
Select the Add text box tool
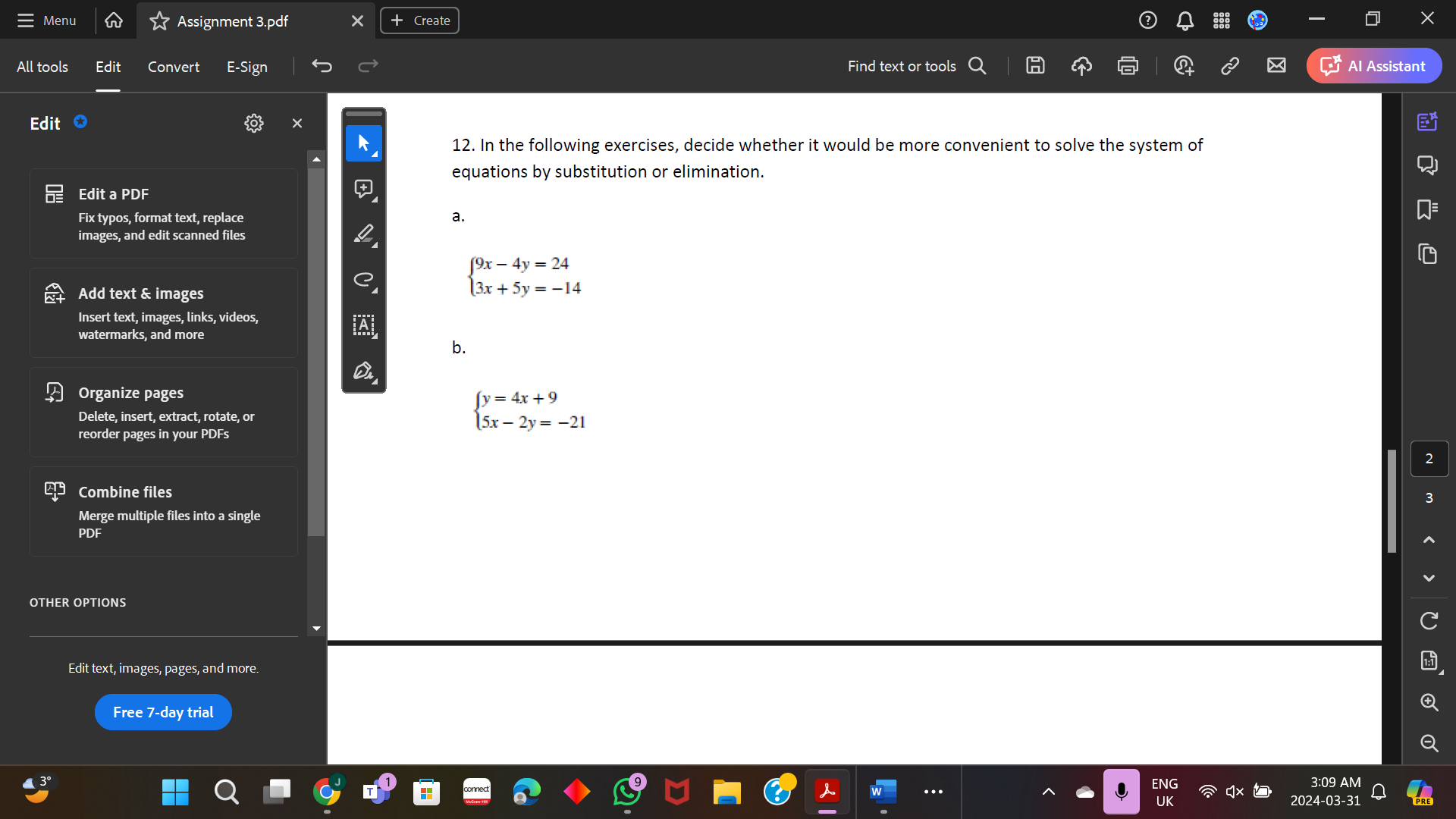coord(364,326)
